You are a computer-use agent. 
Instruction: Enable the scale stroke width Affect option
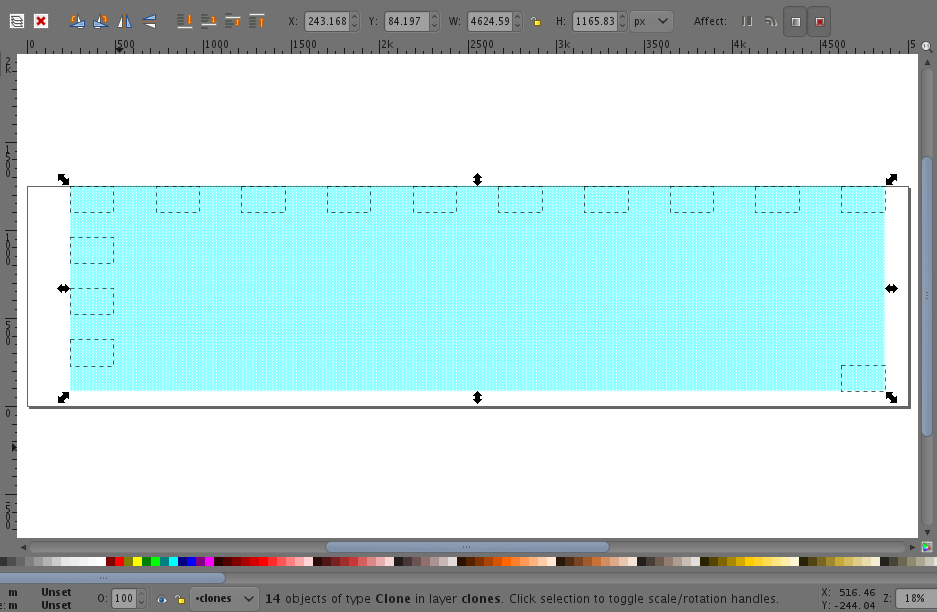pos(747,21)
